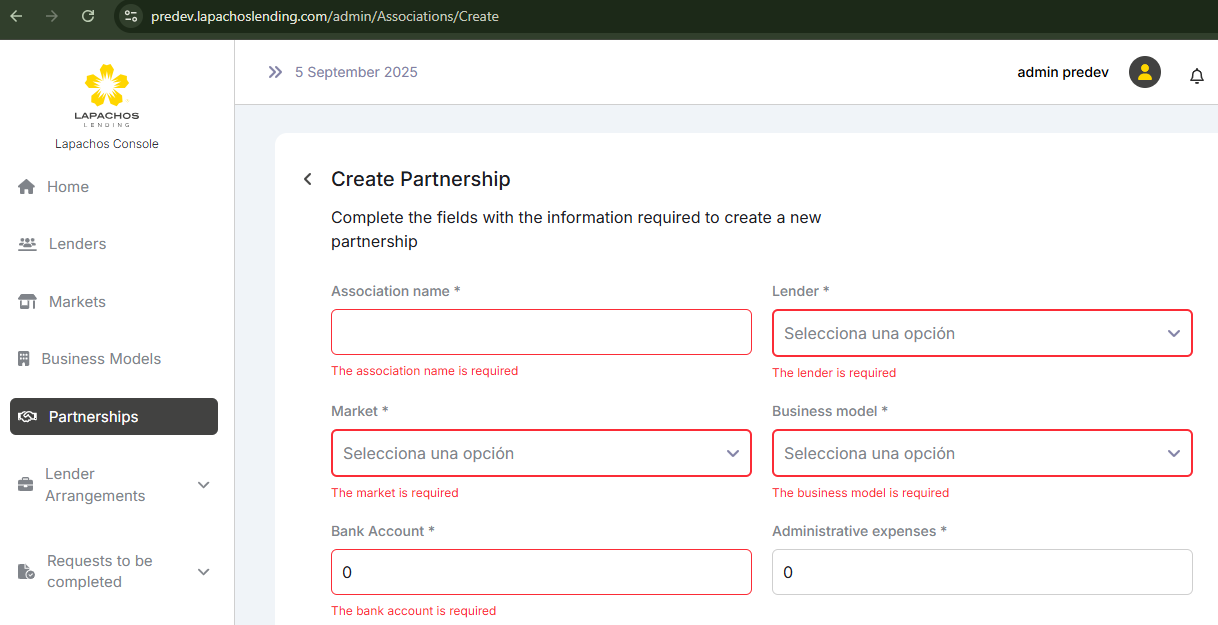
Task: Click the Markets storefront icon
Action: click(28, 302)
